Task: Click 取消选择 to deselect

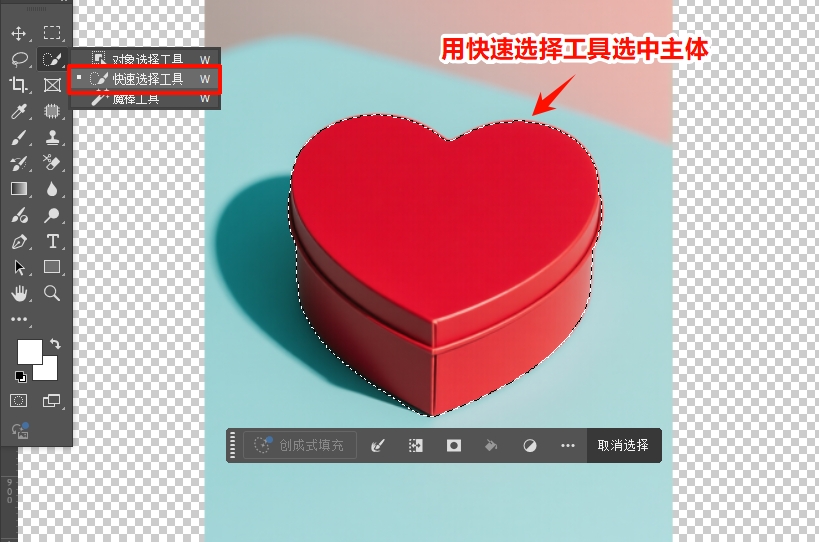Action: 623,445
